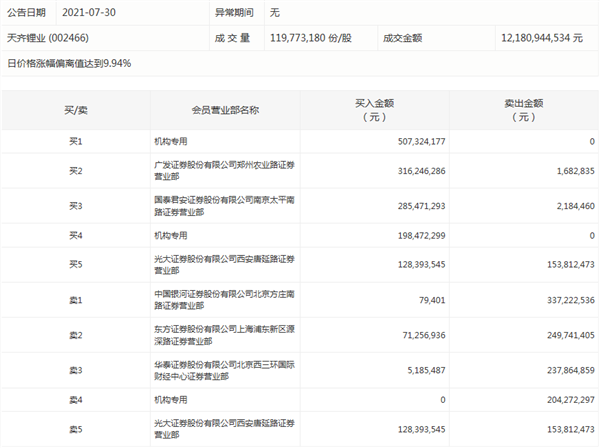Select the 卖3 row label
Screen dimensions: 600x448
[76, 371]
